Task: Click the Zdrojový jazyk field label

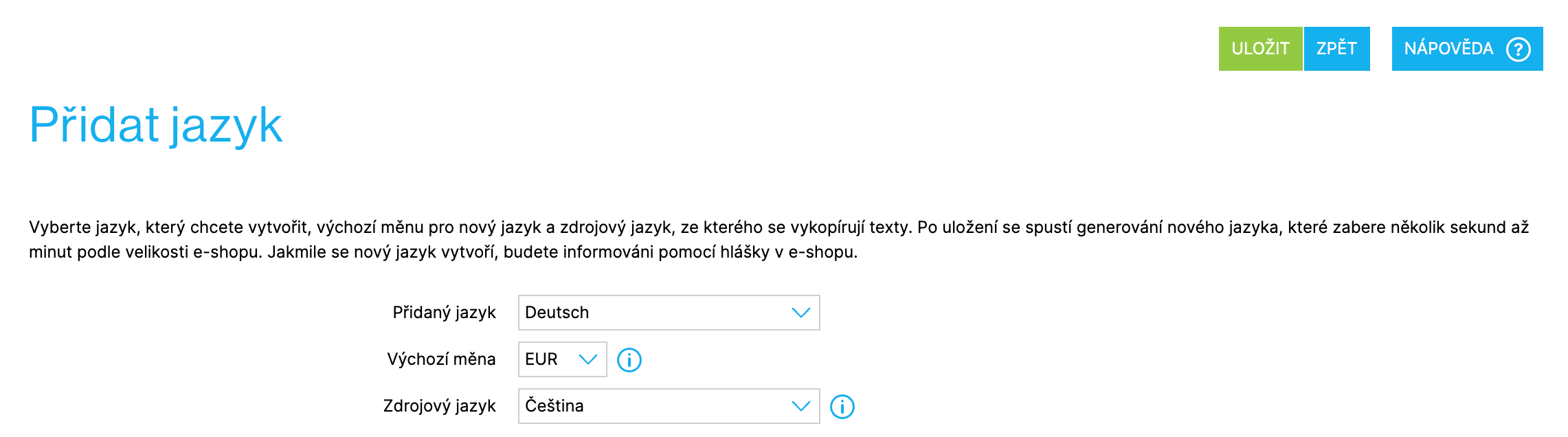Action: [439, 406]
